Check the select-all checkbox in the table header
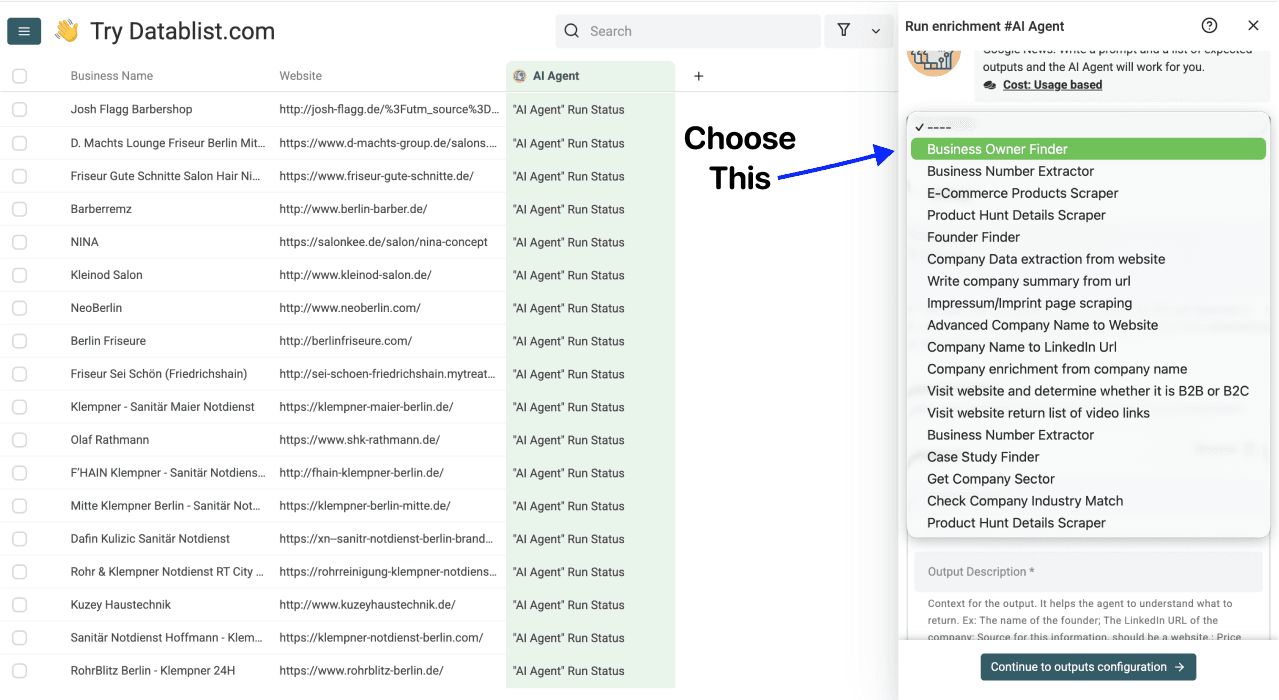 pos(19,75)
